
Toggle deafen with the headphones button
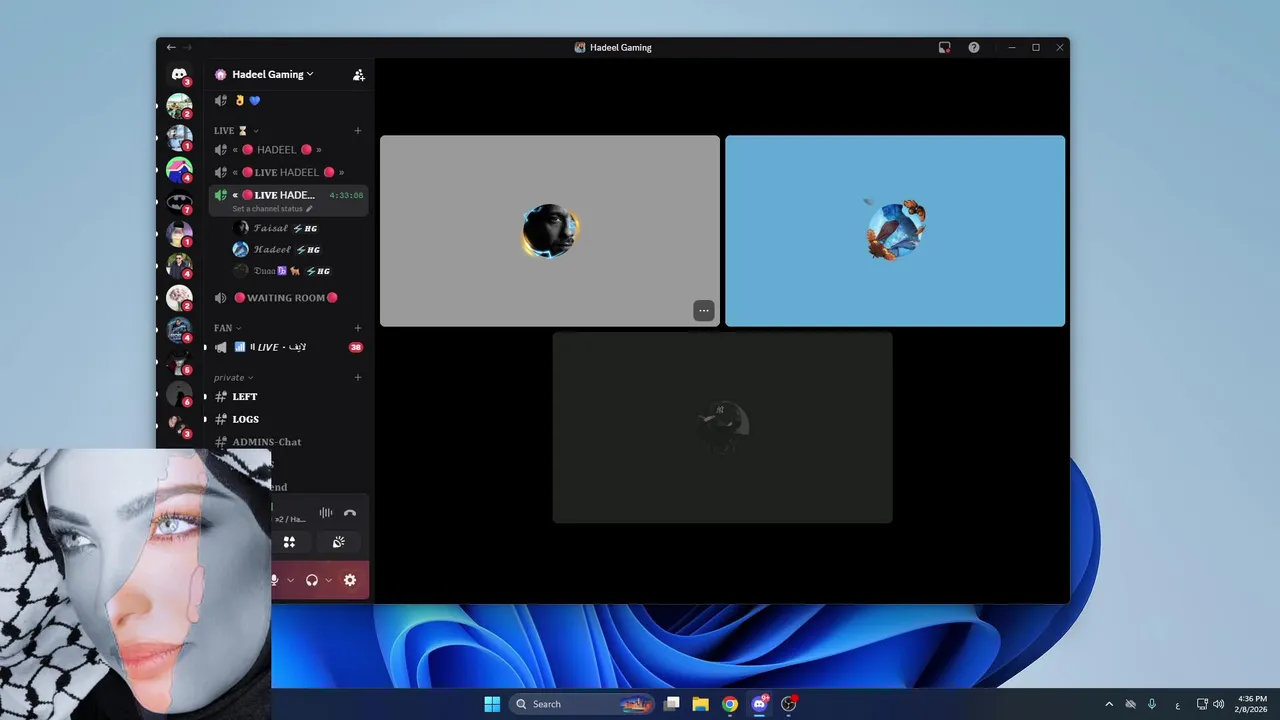click(x=312, y=580)
